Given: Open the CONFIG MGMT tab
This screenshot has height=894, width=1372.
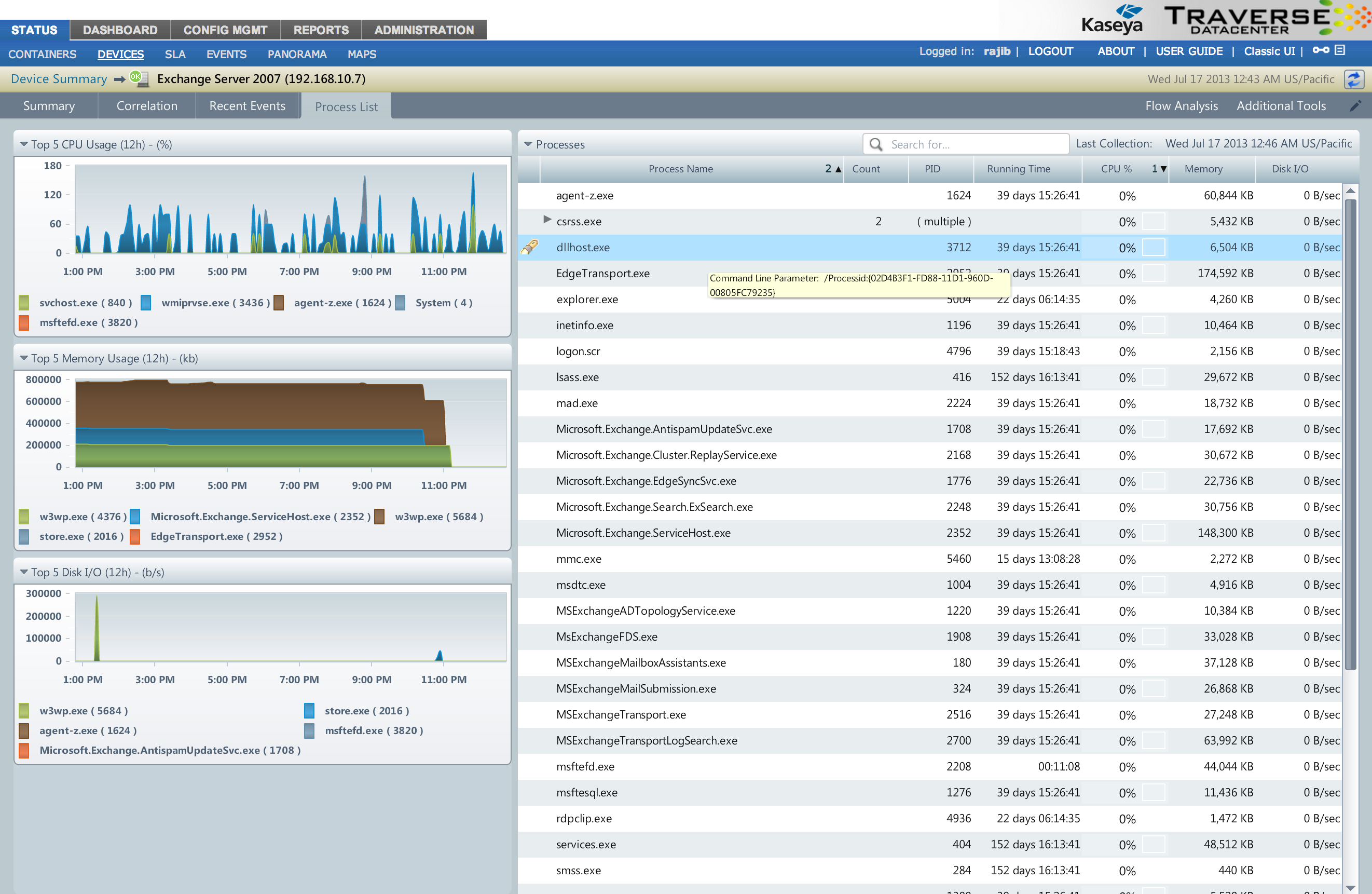Looking at the screenshot, I should [x=225, y=30].
